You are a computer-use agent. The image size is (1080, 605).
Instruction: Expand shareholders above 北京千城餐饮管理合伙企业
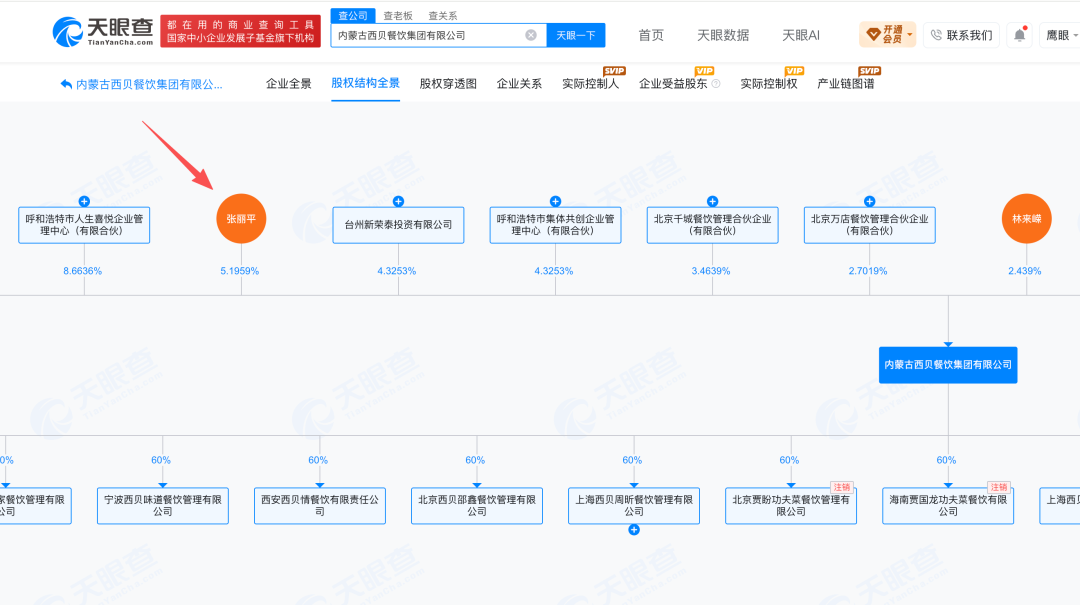coord(712,201)
